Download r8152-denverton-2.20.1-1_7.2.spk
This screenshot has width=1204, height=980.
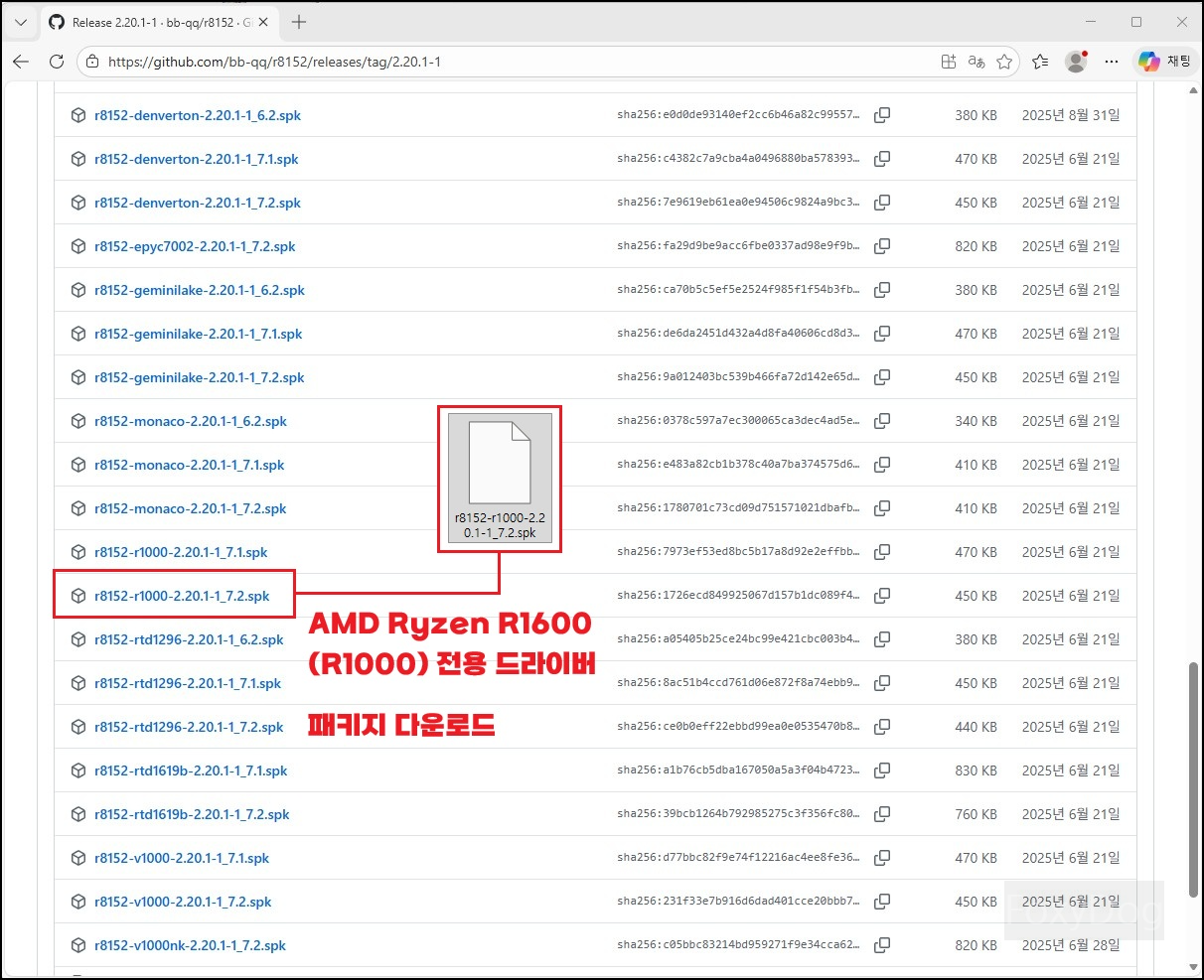pos(197,203)
